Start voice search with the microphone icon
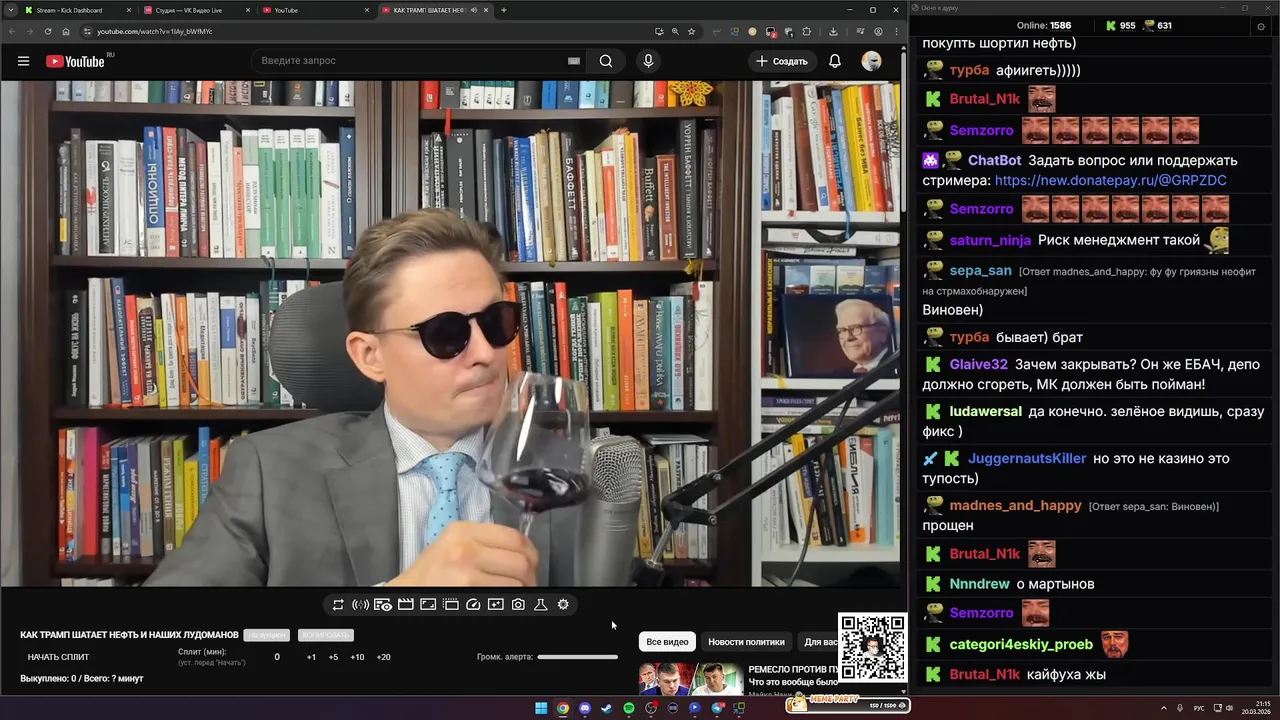Screen dimensions: 1280x720 pos(648,61)
